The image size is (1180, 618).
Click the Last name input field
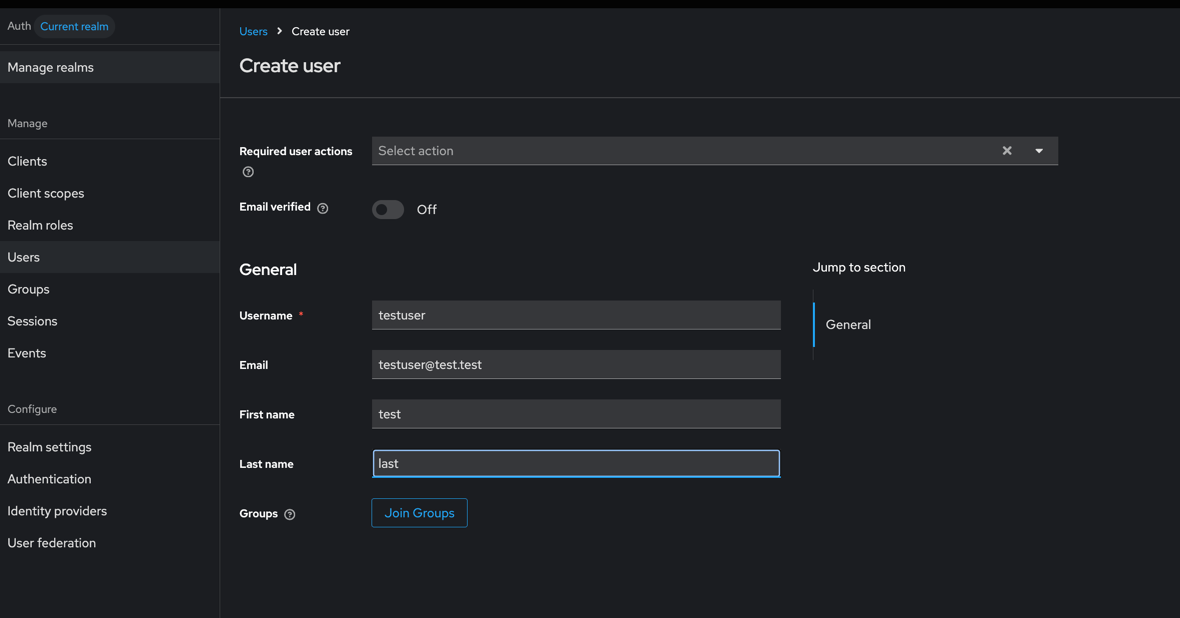click(x=576, y=464)
